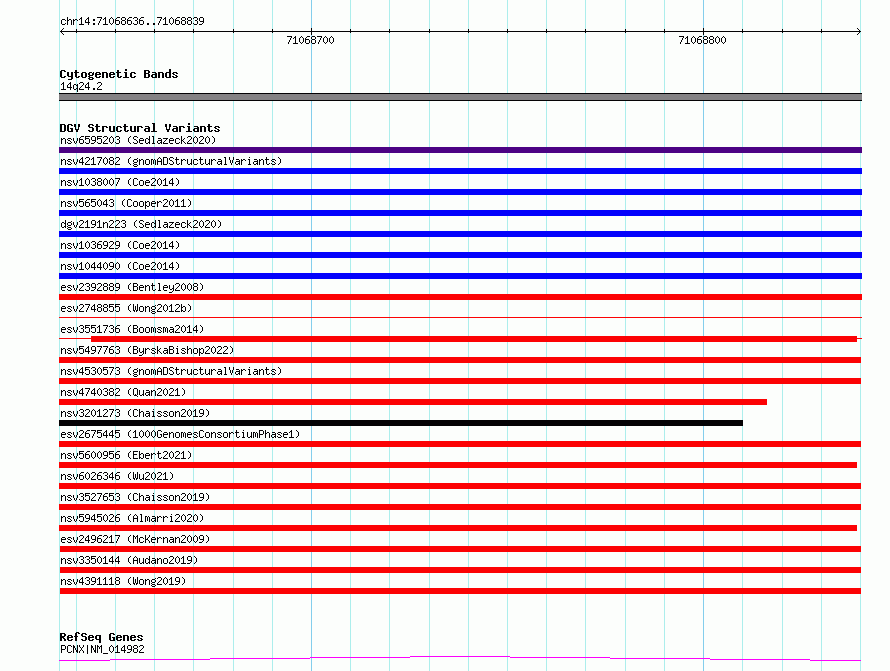Screen dimensions: 890x671
Task: Open esv3551736 (Boomsma2014) label
Action: (x=132, y=329)
